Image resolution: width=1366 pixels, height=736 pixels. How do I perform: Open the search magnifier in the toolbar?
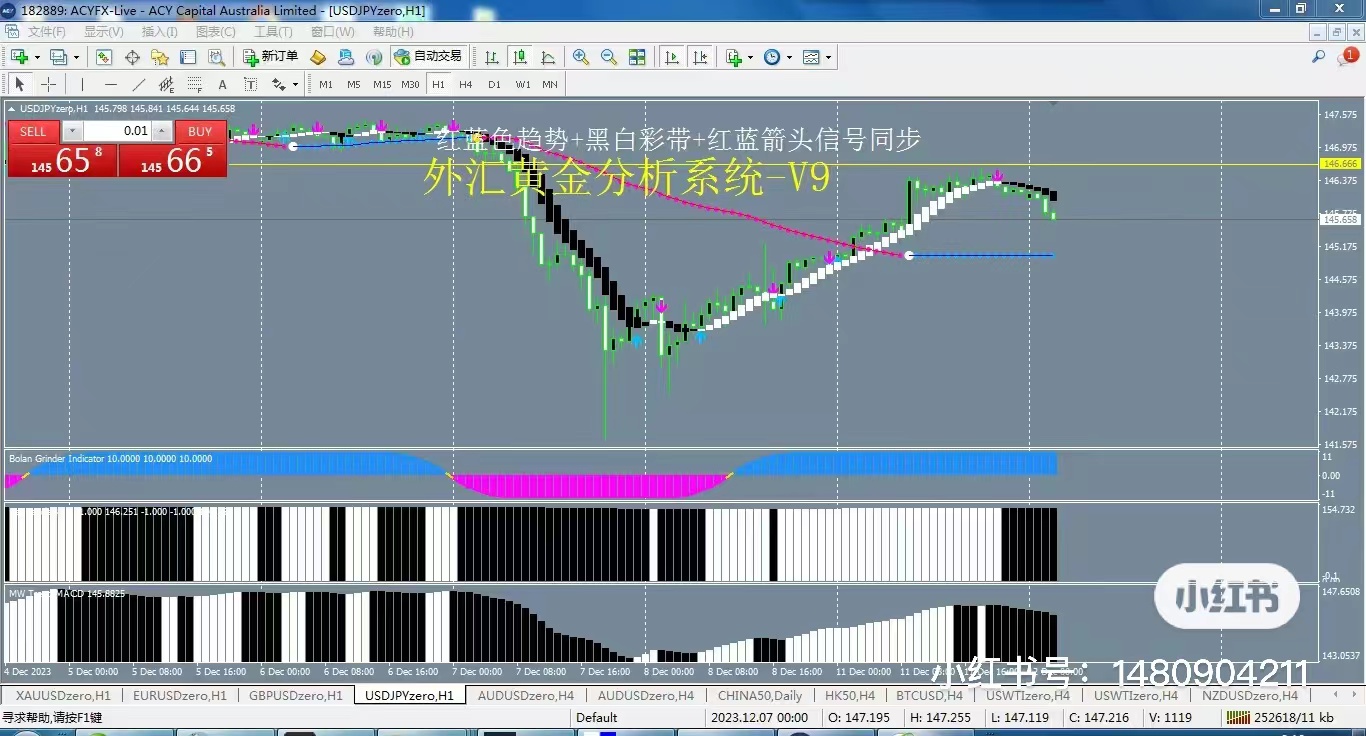(1319, 57)
